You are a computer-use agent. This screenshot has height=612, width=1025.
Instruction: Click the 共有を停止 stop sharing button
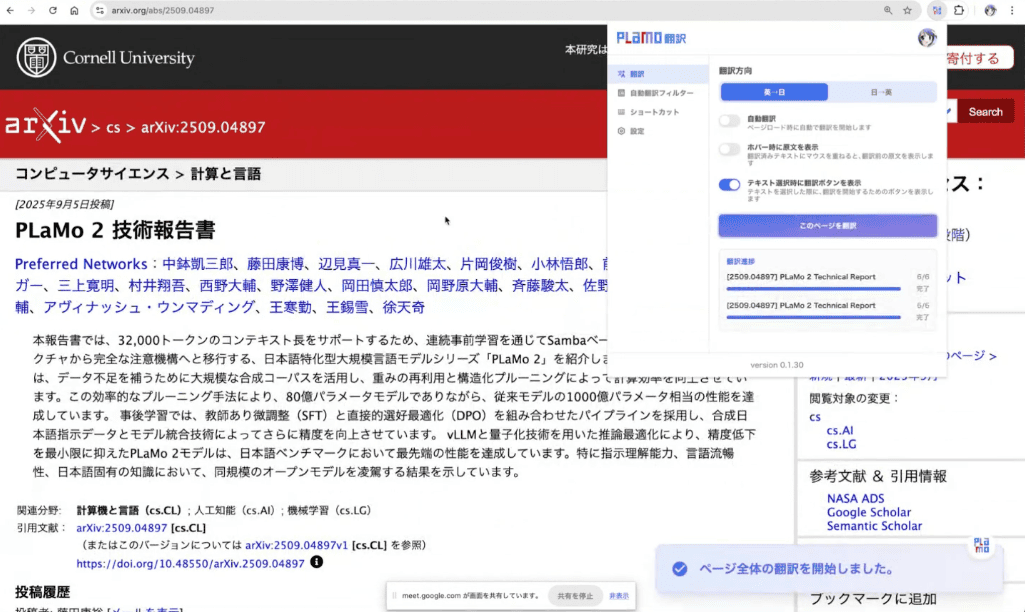(x=575, y=596)
